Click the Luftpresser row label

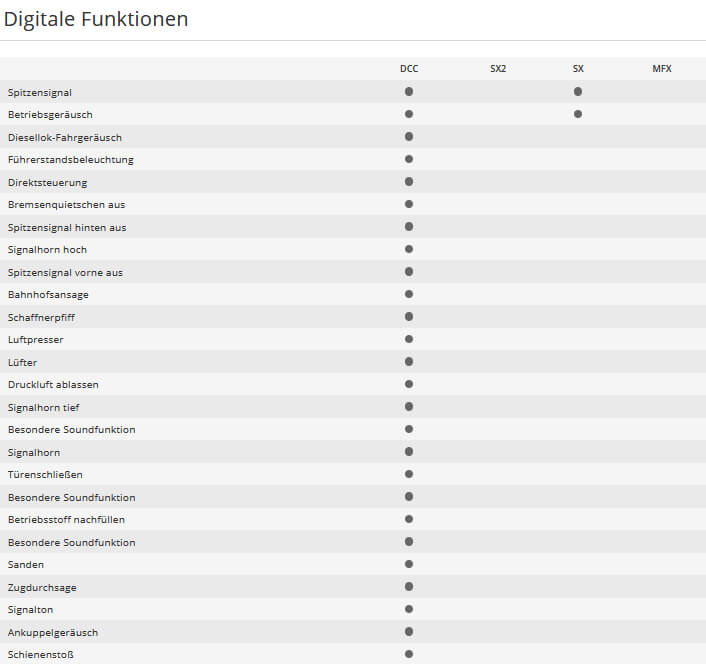[36, 340]
